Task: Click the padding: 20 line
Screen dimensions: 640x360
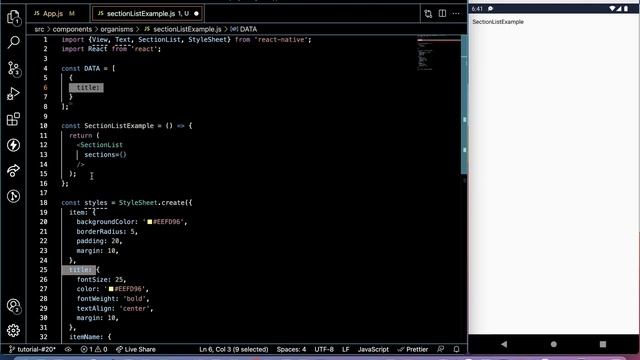Action: pyautogui.click(x=100, y=241)
